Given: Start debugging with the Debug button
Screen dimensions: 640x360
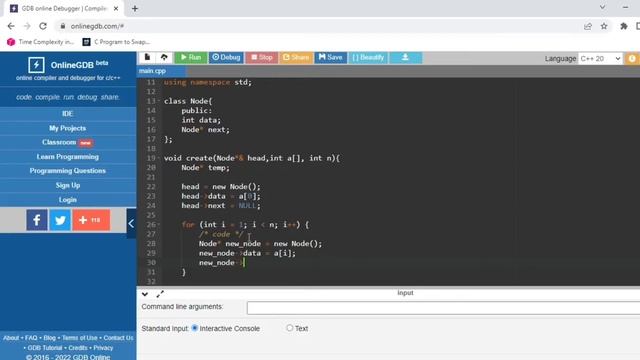Looking at the screenshot, I should coord(226,58).
